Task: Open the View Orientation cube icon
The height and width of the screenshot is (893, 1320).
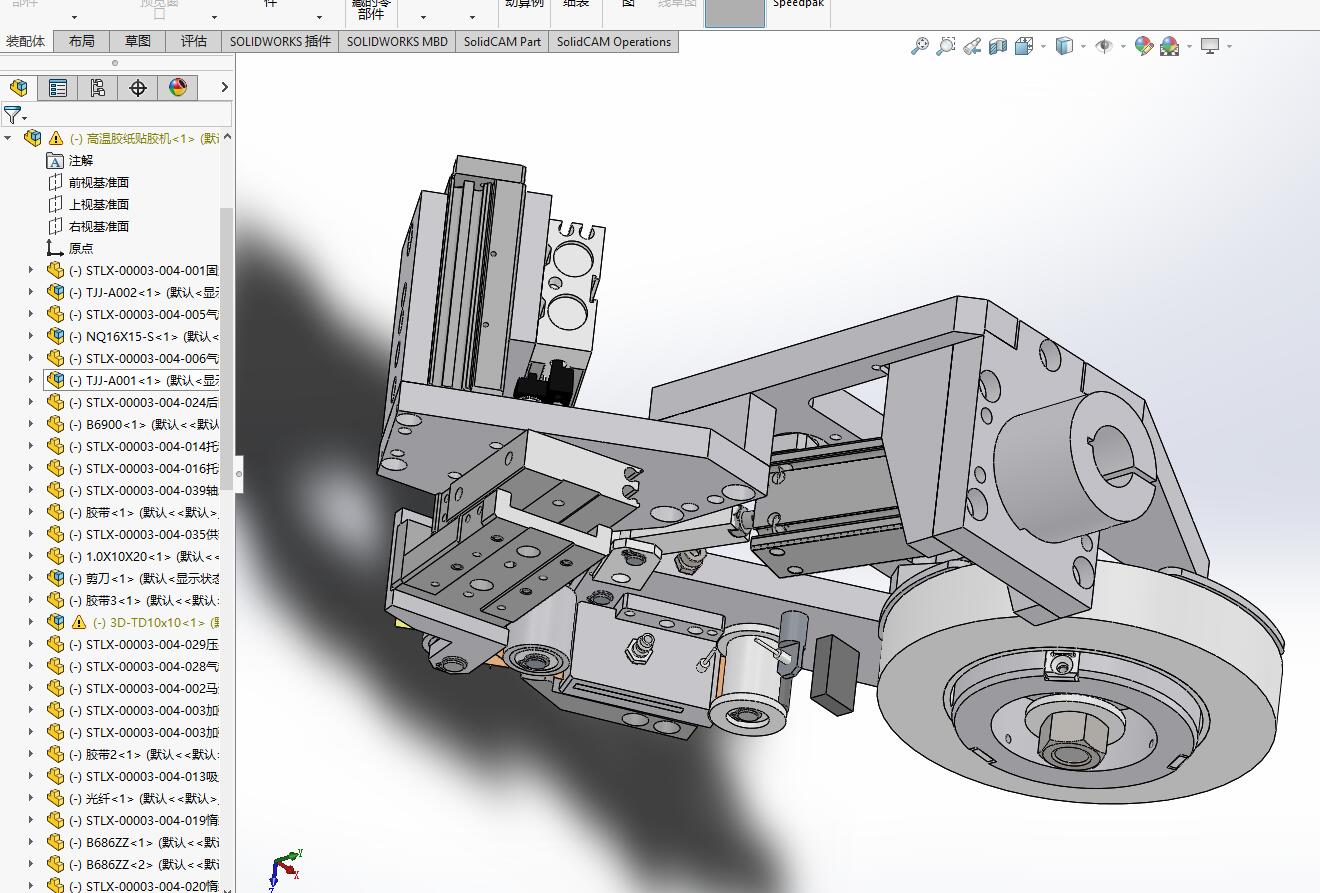Action: (1023, 46)
